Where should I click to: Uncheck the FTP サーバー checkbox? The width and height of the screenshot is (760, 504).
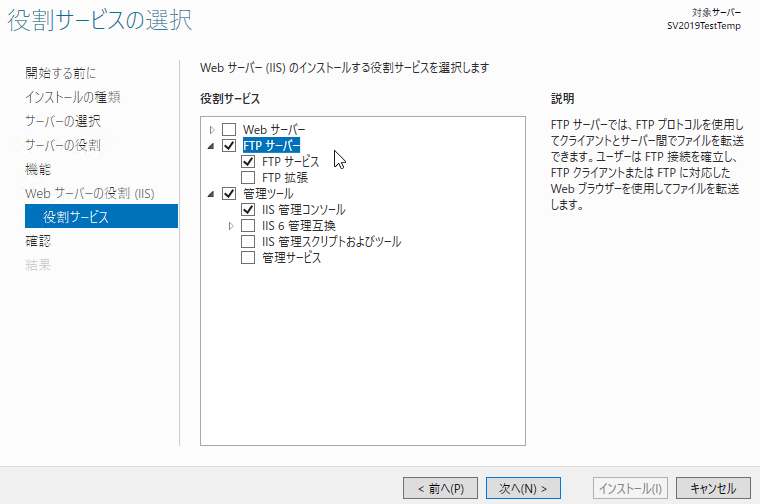click(229, 145)
